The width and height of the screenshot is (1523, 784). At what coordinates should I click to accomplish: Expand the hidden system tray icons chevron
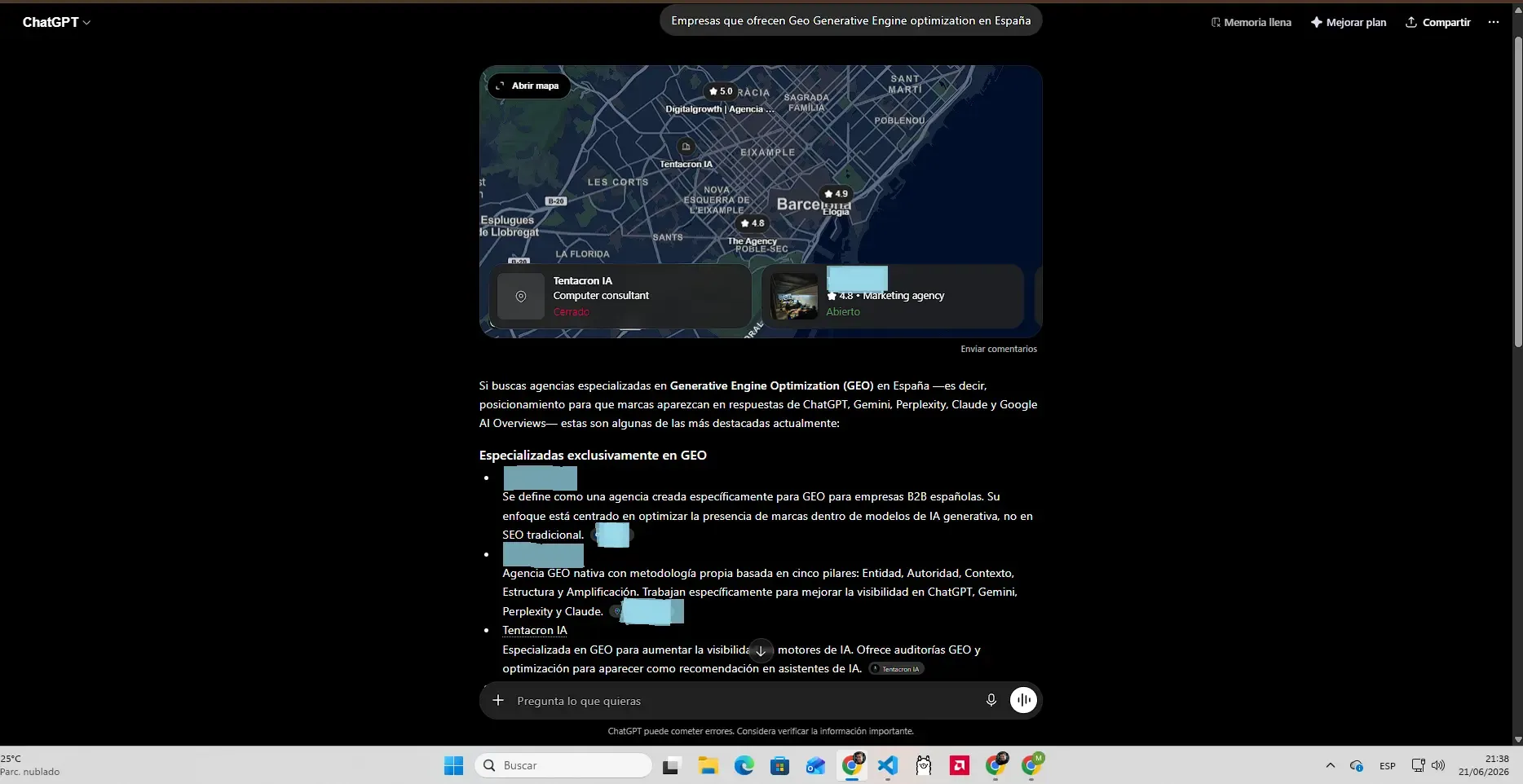pos(1331,765)
